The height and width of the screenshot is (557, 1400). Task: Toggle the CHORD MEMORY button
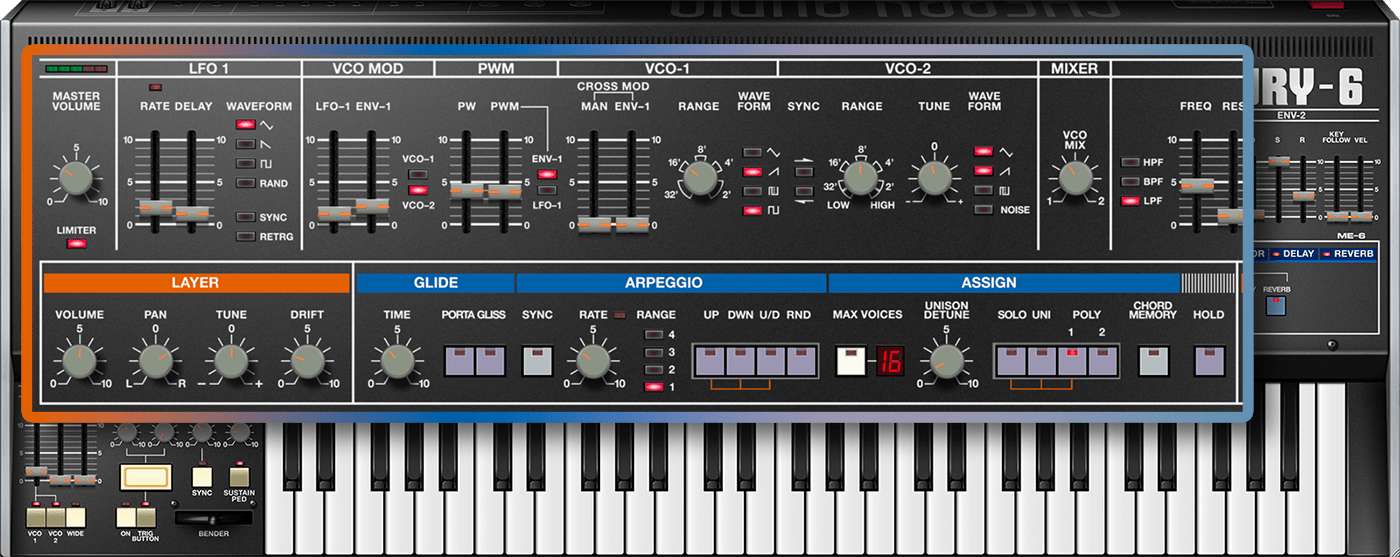tap(1153, 360)
